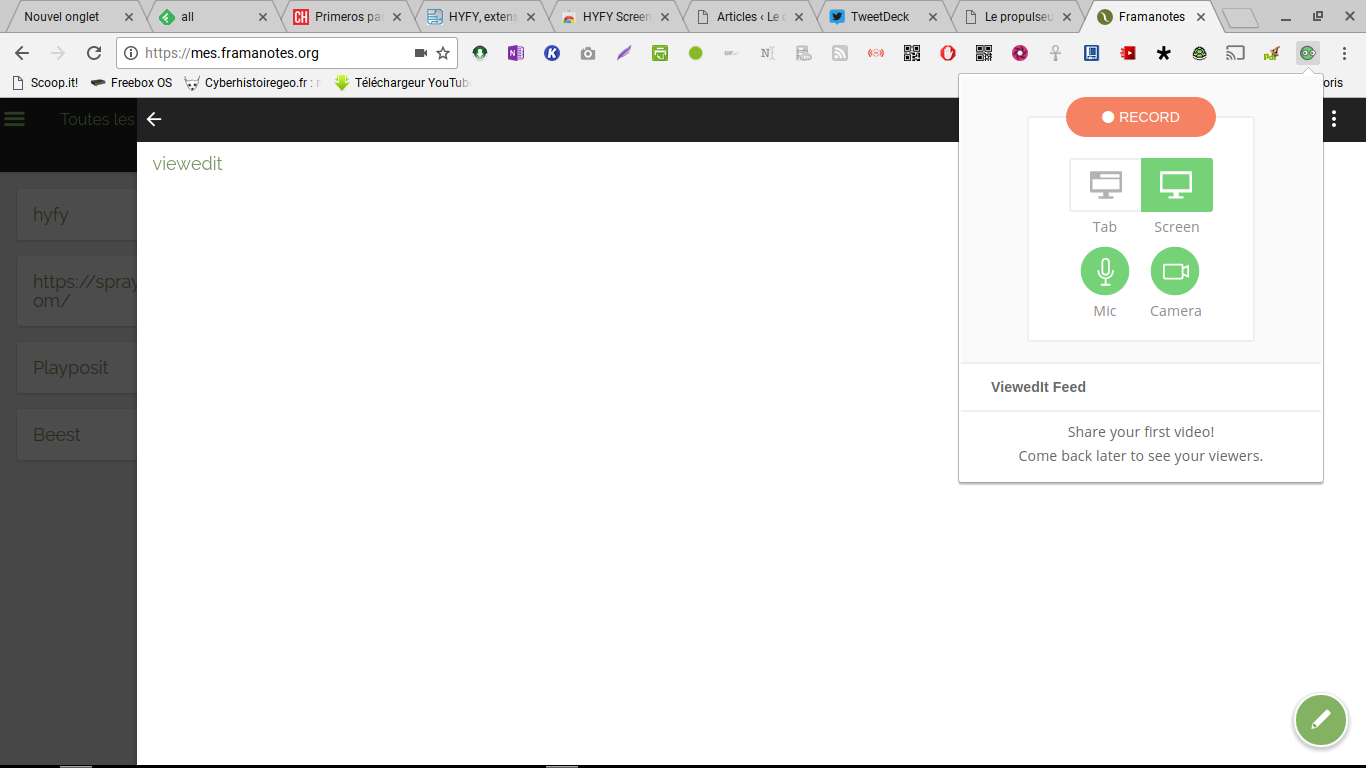
Task: Toggle the Mic recording option
Action: tap(1105, 271)
